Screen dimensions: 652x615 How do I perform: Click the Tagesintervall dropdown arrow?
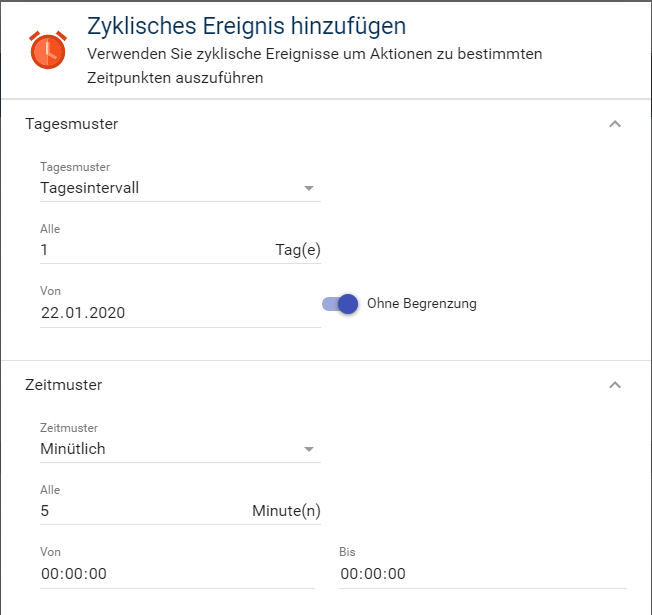[309, 188]
